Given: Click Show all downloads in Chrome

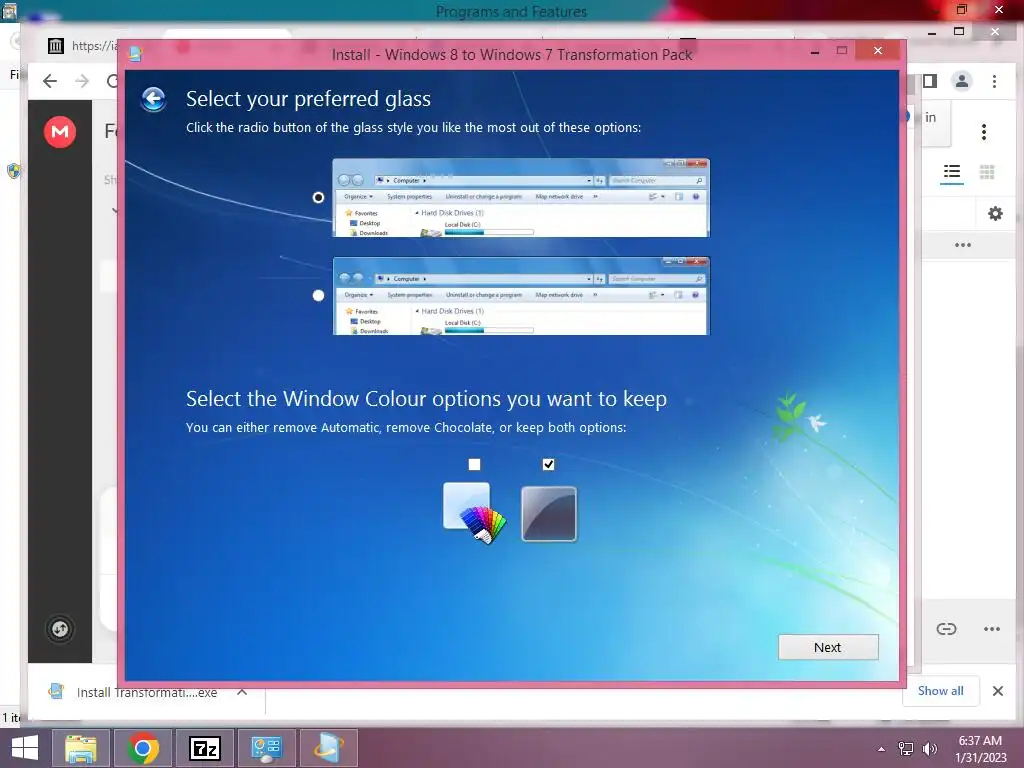Looking at the screenshot, I should pos(940,691).
